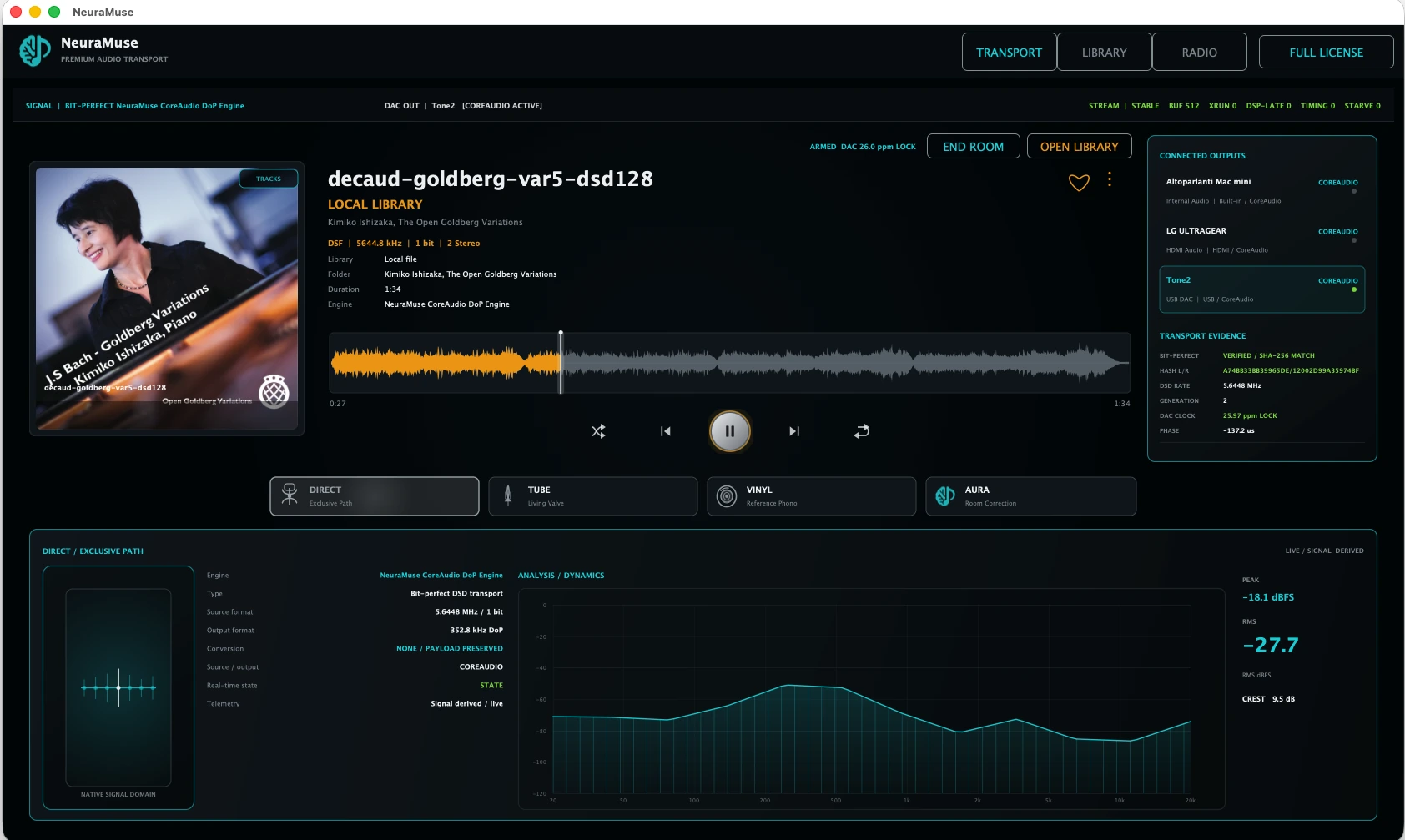This screenshot has height=840, width=1405.
Task: Click the 'VERIFIED / SHA-256 MATCH' value
Action: (1269, 355)
